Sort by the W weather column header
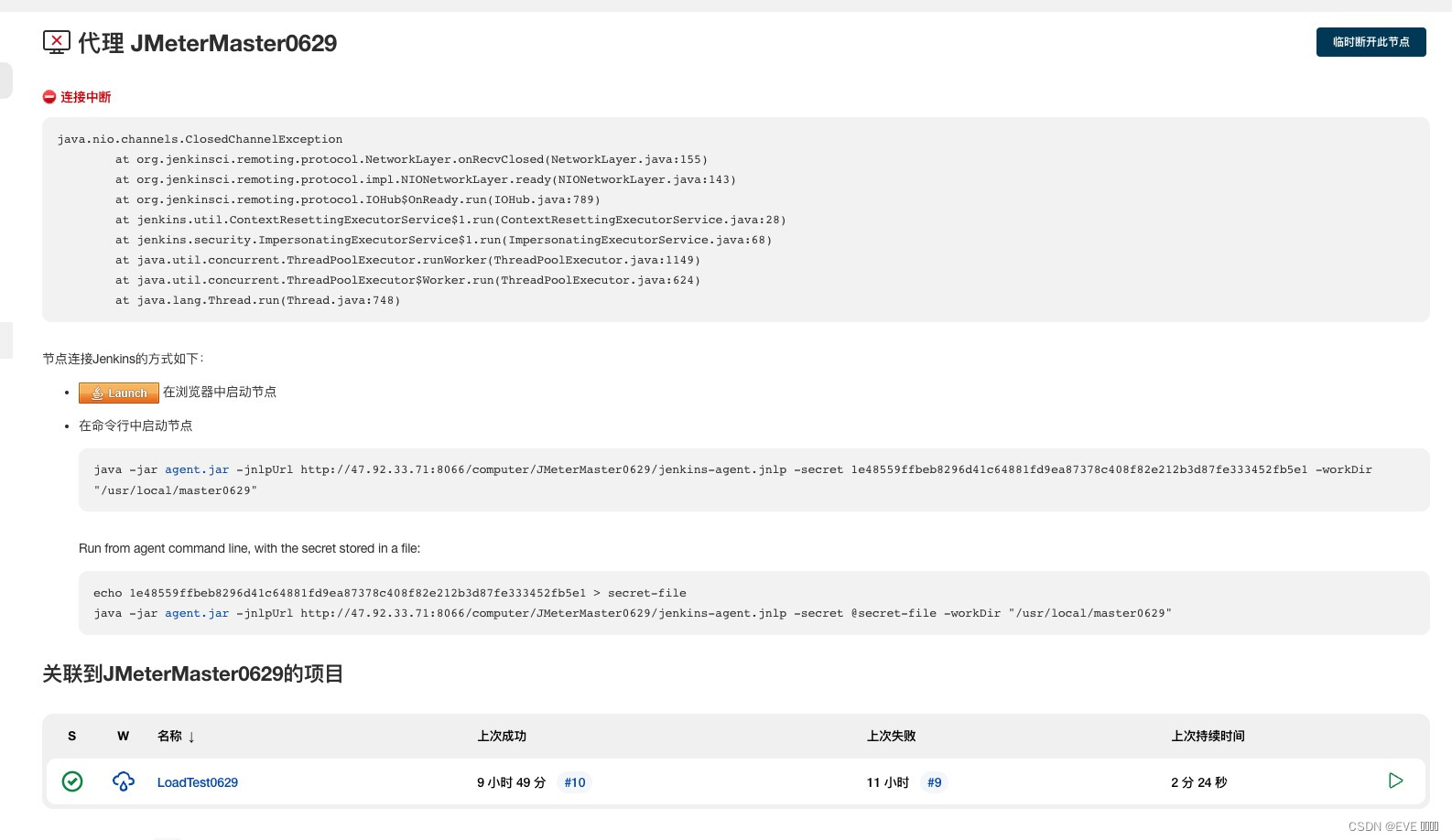Image resolution: width=1452 pixels, height=840 pixels. [x=124, y=736]
